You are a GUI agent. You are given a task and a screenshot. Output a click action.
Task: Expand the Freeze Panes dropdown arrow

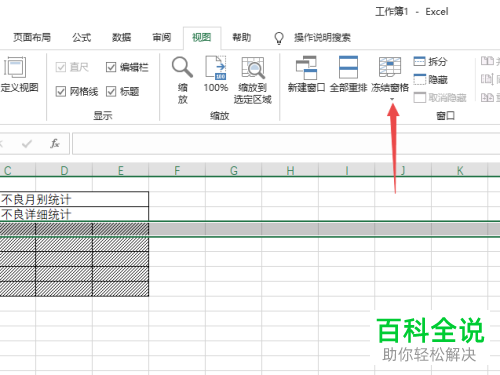[392, 99]
